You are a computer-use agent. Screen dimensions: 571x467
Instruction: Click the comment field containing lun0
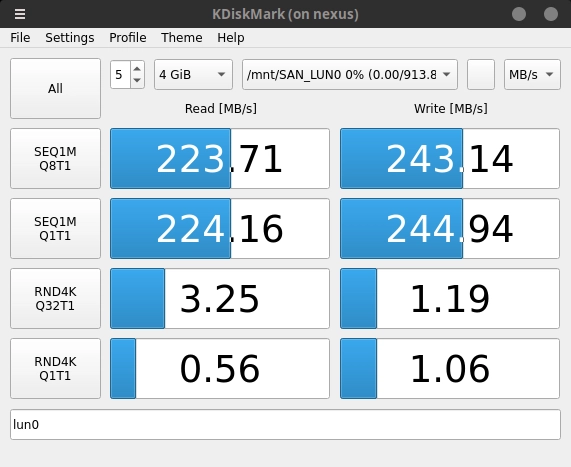(x=286, y=424)
